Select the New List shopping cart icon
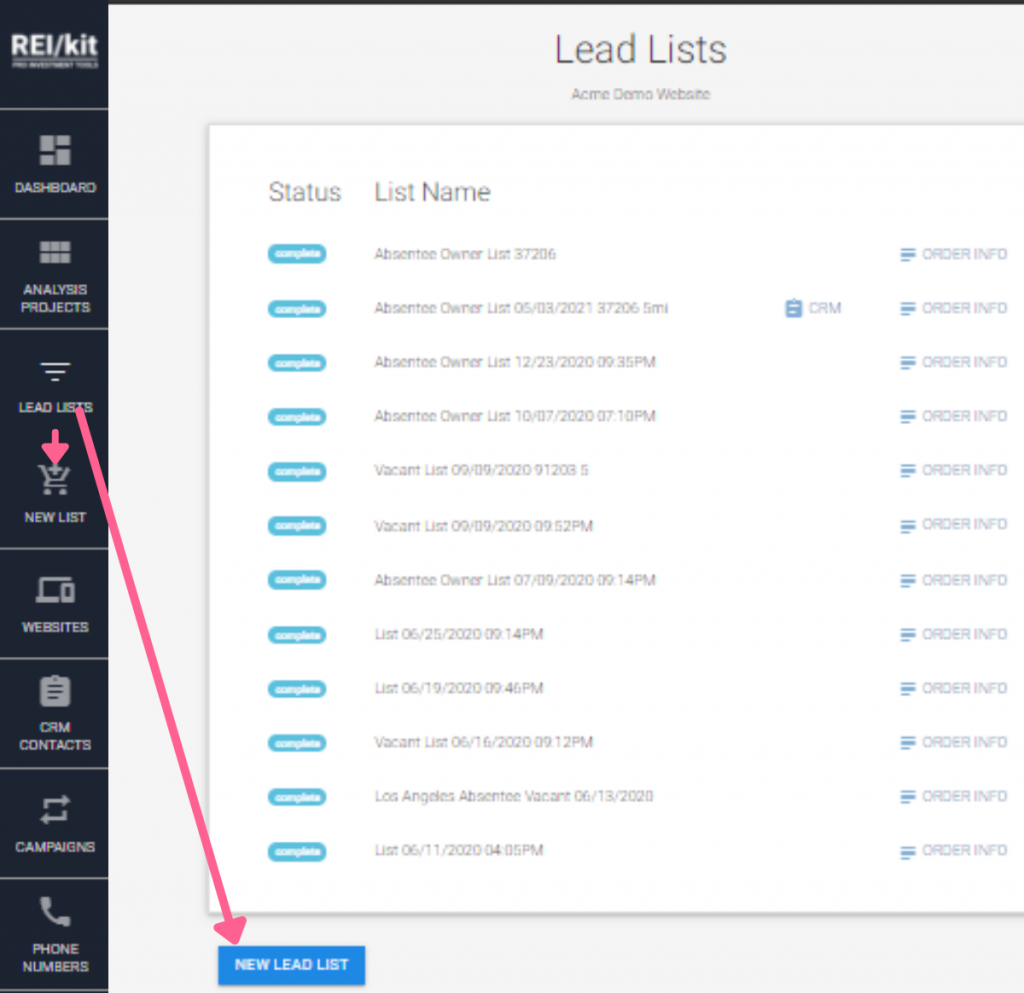This screenshot has width=1024, height=993. [54, 480]
